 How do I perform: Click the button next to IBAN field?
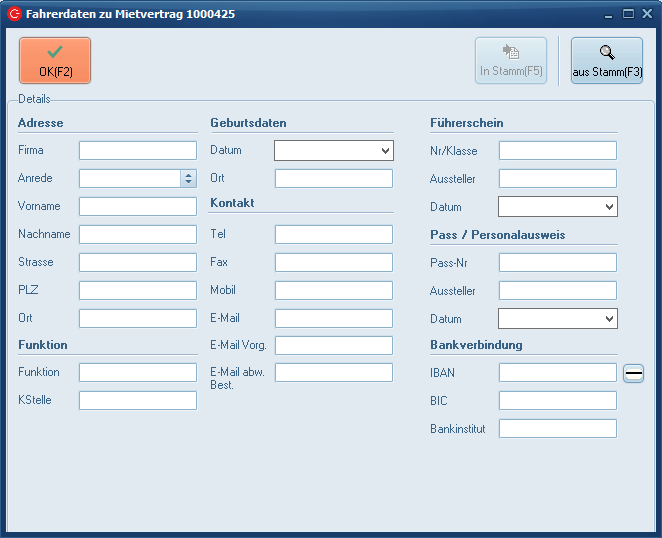pyautogui.click(x=634, y=373)
